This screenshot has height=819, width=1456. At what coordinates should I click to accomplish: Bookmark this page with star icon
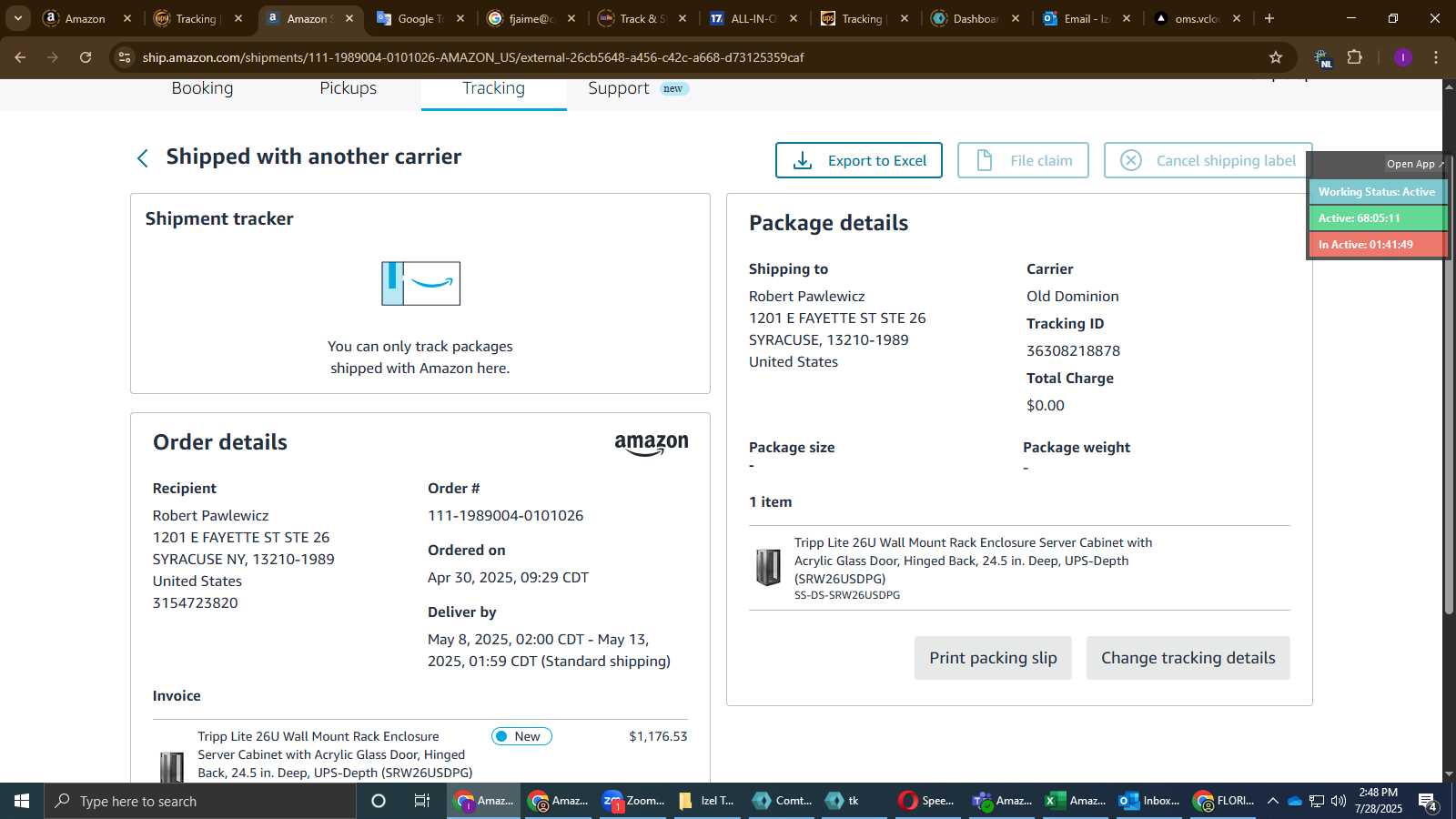point(1276,57)
